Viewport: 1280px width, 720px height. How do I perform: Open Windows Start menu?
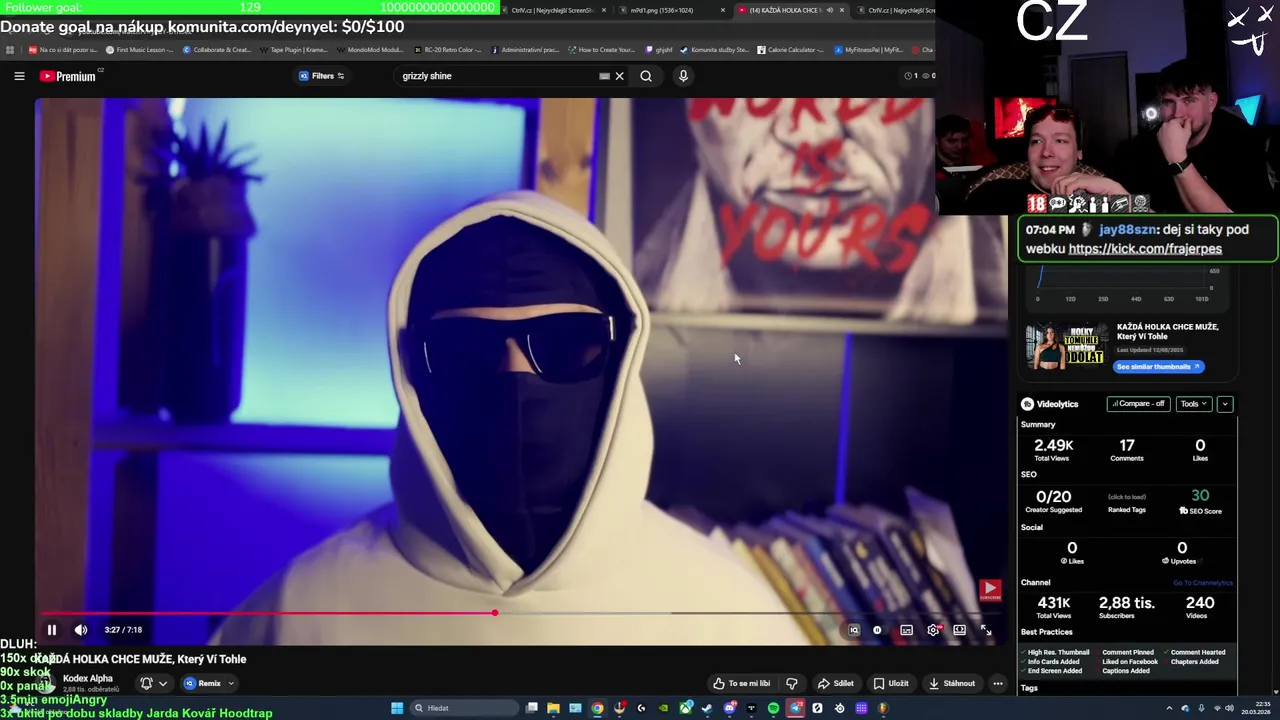point(397,708)
